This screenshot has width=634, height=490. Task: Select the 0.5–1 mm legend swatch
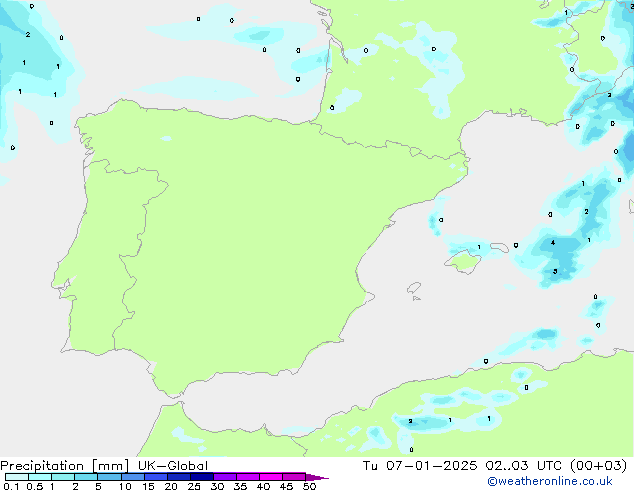[x=40, y=477]
